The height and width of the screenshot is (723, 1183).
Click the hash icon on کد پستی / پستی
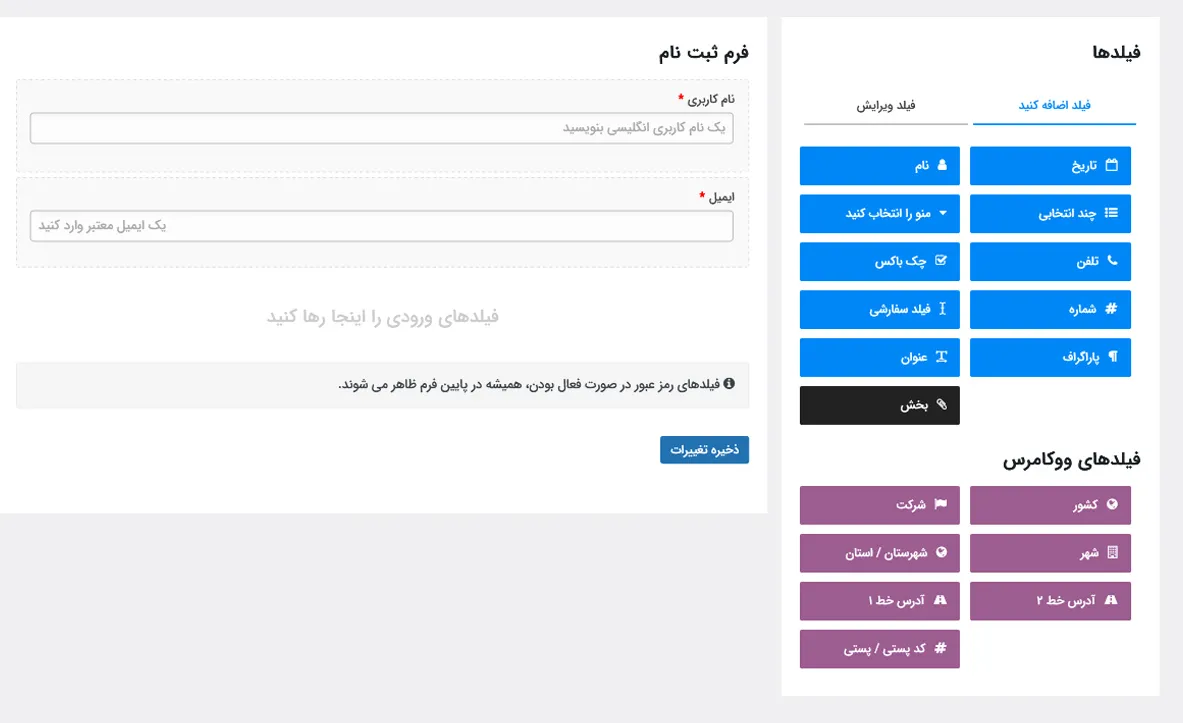pos(940,648)
